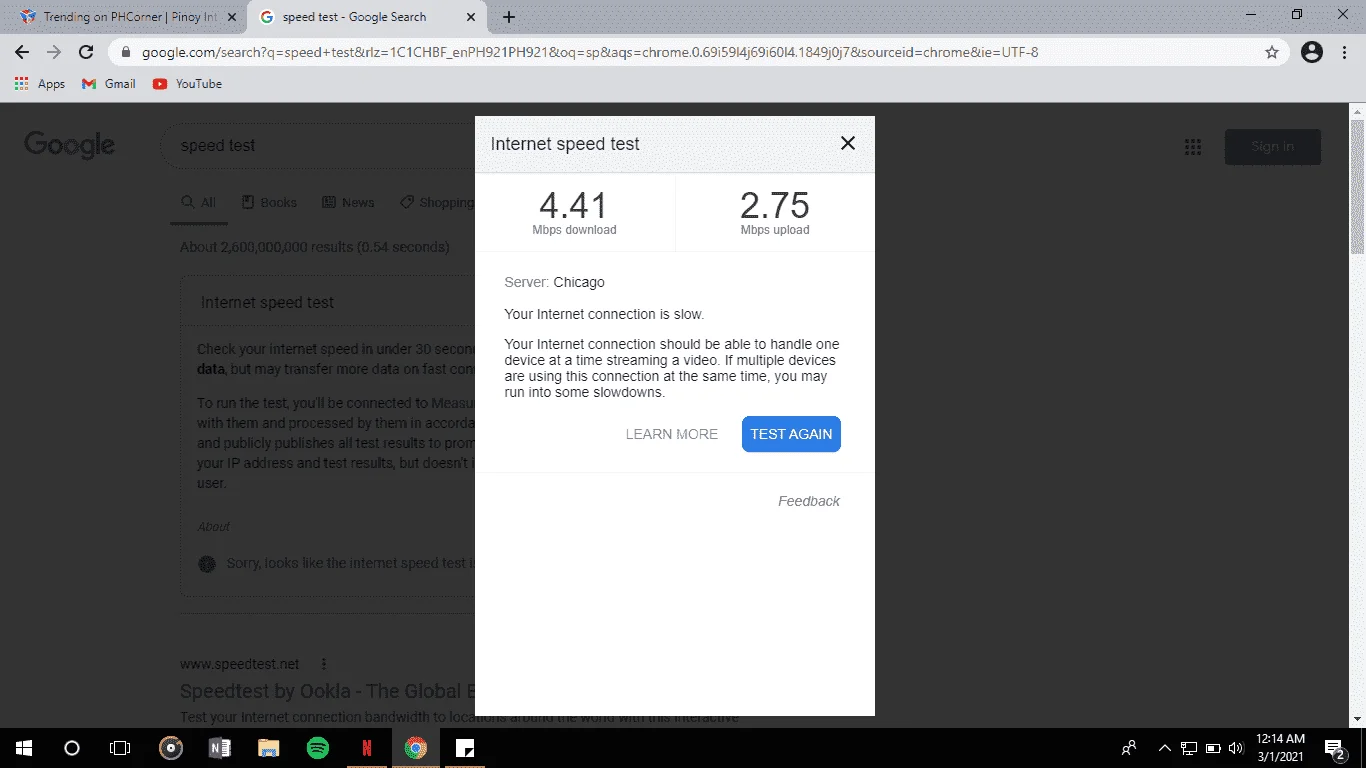The height and width of the screenshot is (768, 1366).
Task: Open Apps bookmark shortcut
Action: pyautogui.click(x=40, y=84)
